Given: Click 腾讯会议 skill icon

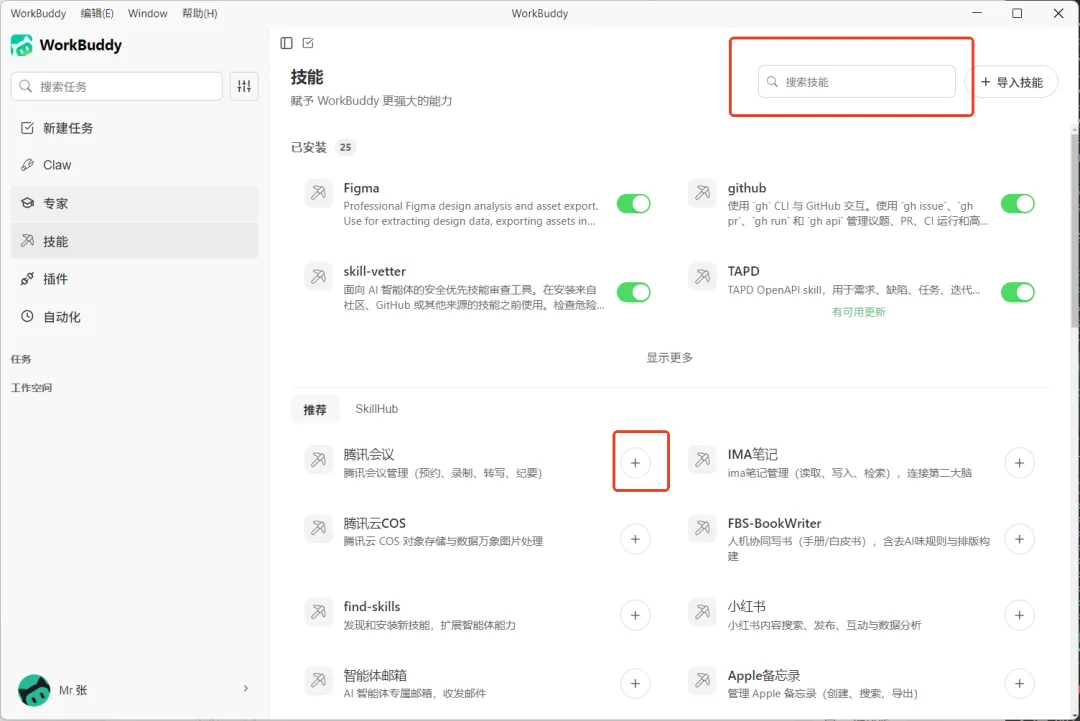Looking at the screenshot, I should [318, 459].
